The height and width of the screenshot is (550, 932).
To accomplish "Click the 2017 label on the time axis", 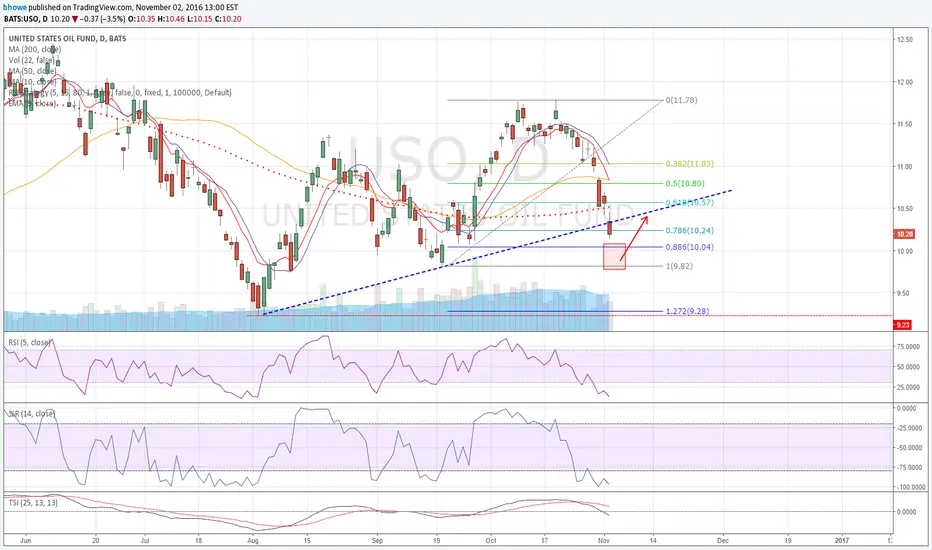I will click(x=842, y=540).
